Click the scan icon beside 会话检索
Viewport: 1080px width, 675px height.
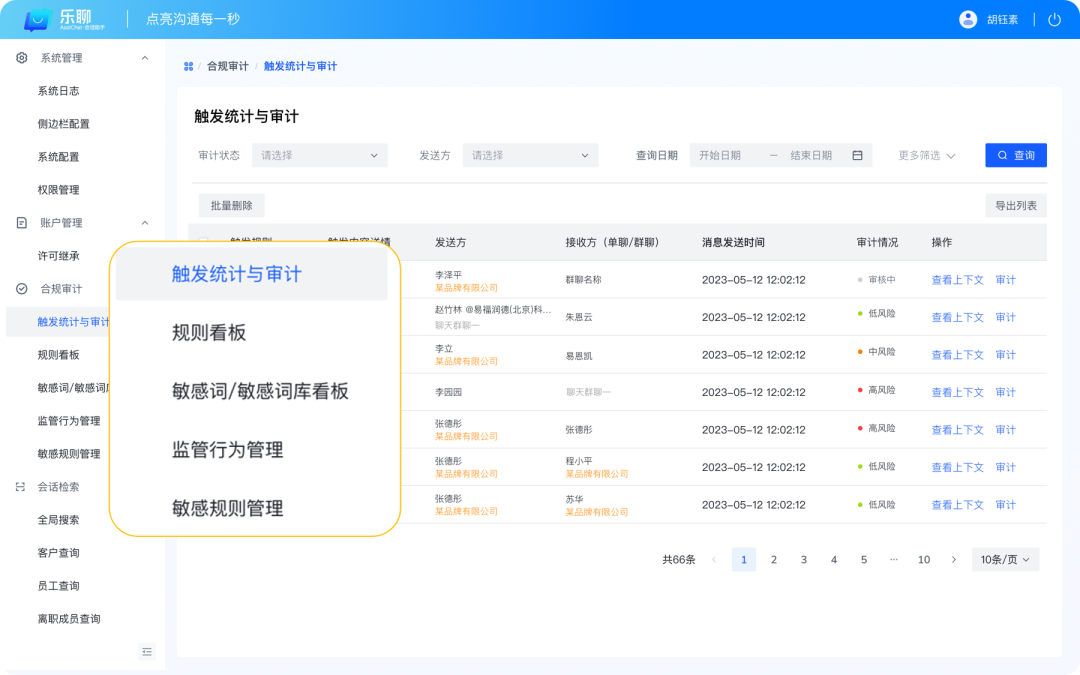coord(22,487)
